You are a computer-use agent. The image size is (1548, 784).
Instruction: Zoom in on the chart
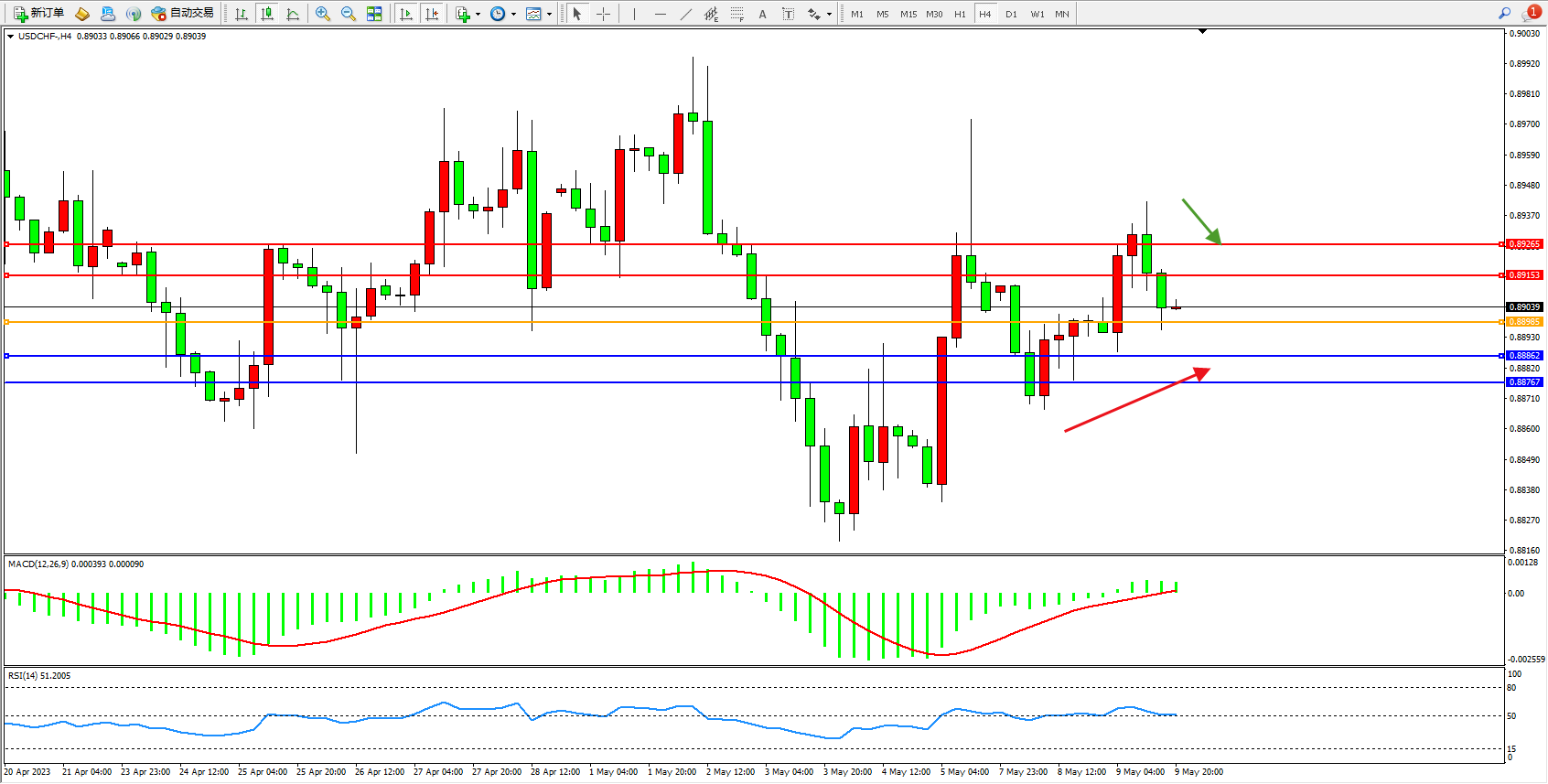pyautogui.click(x=323, y=14)
